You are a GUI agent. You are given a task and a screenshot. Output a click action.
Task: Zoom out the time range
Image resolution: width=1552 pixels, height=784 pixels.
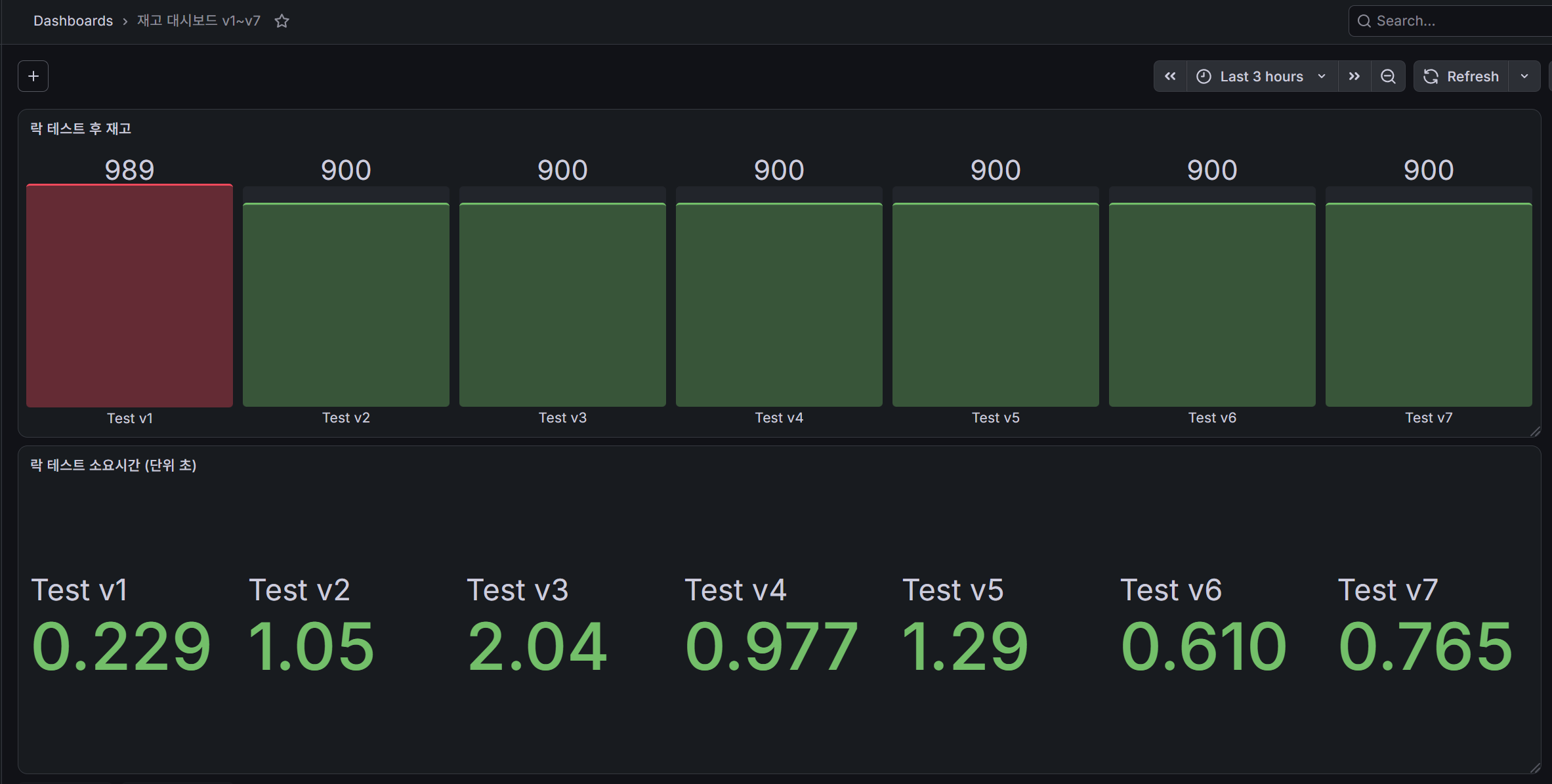[1388, 76]
